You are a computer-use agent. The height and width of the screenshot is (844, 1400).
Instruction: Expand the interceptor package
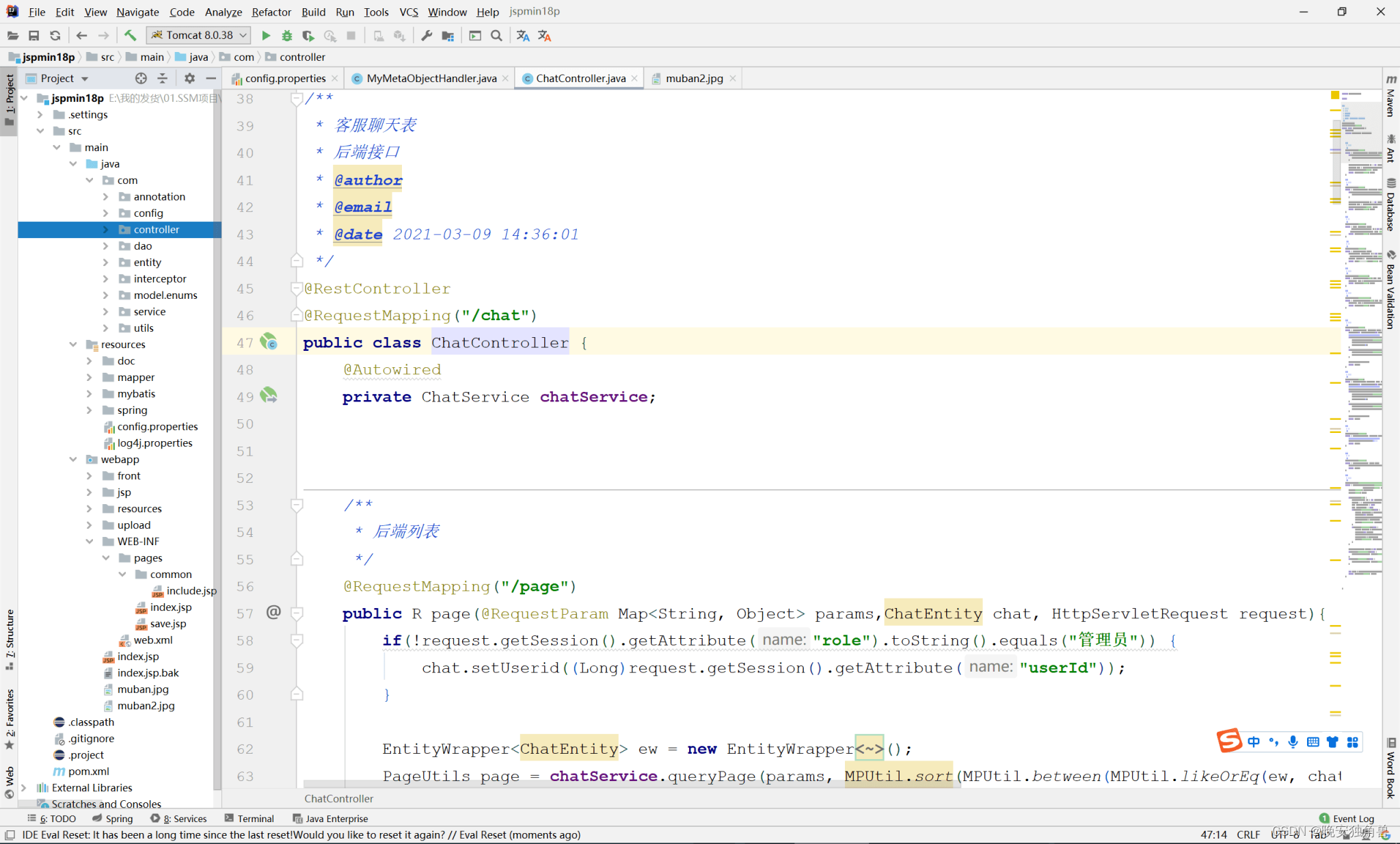coord(106,278)
